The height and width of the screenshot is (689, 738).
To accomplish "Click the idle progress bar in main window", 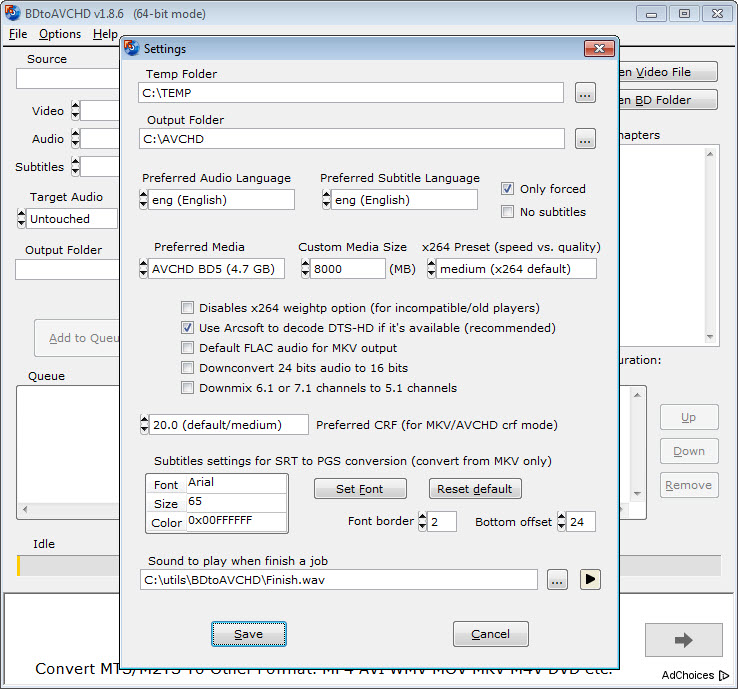I will point(68,565).
